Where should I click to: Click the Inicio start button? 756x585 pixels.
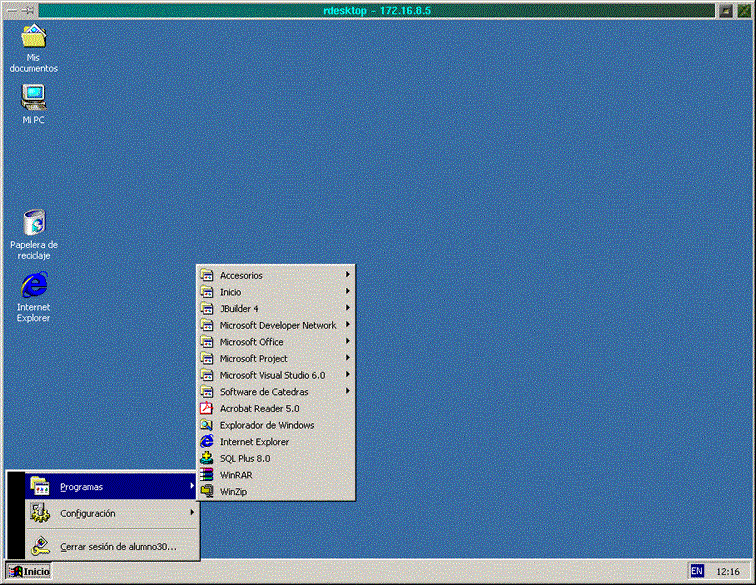coord(29,571)
